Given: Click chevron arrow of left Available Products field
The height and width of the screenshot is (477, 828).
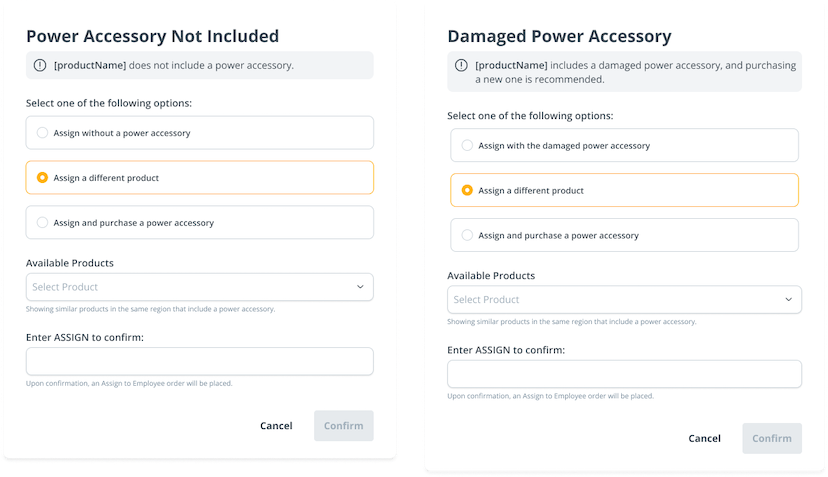Looking at the screenshot, I should coord(360,287).
